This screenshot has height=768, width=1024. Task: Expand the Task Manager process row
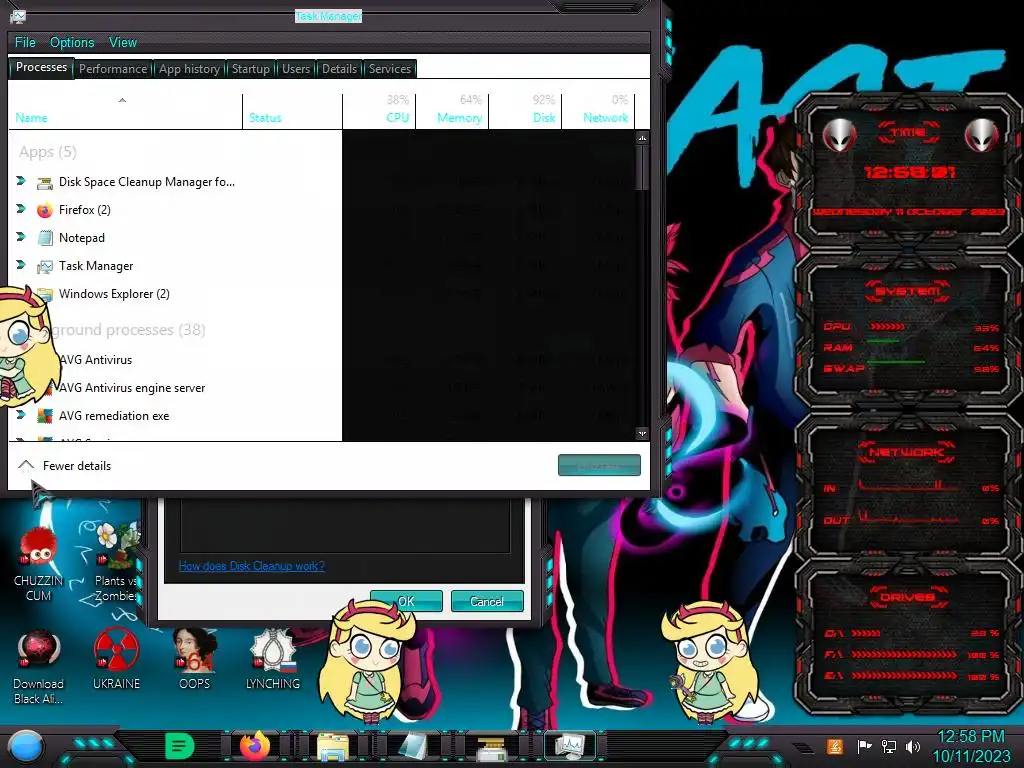21,264
